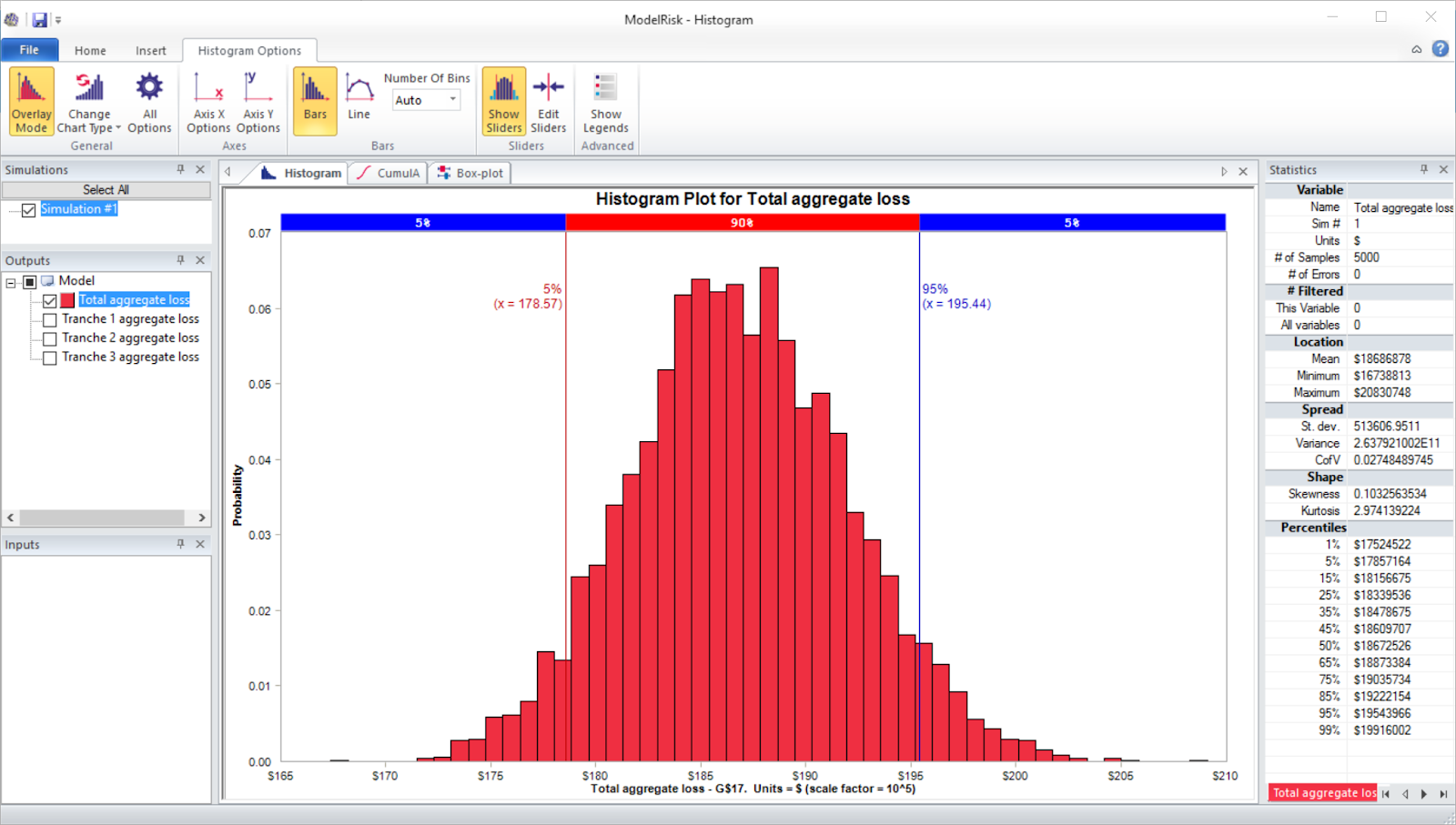This screenshot has height=825, width=1456.
Task: Open the Help button
Action: (1441, 48)
